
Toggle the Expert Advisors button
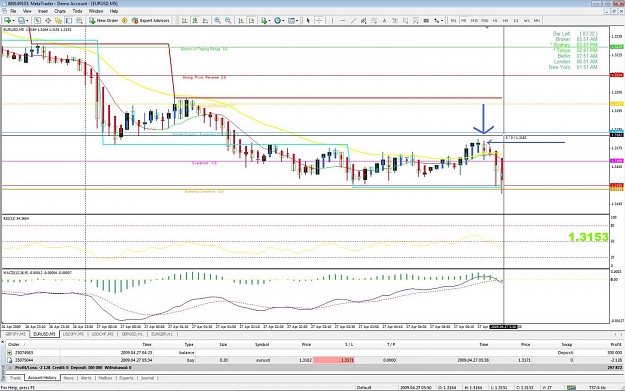[x=151, y=20]
